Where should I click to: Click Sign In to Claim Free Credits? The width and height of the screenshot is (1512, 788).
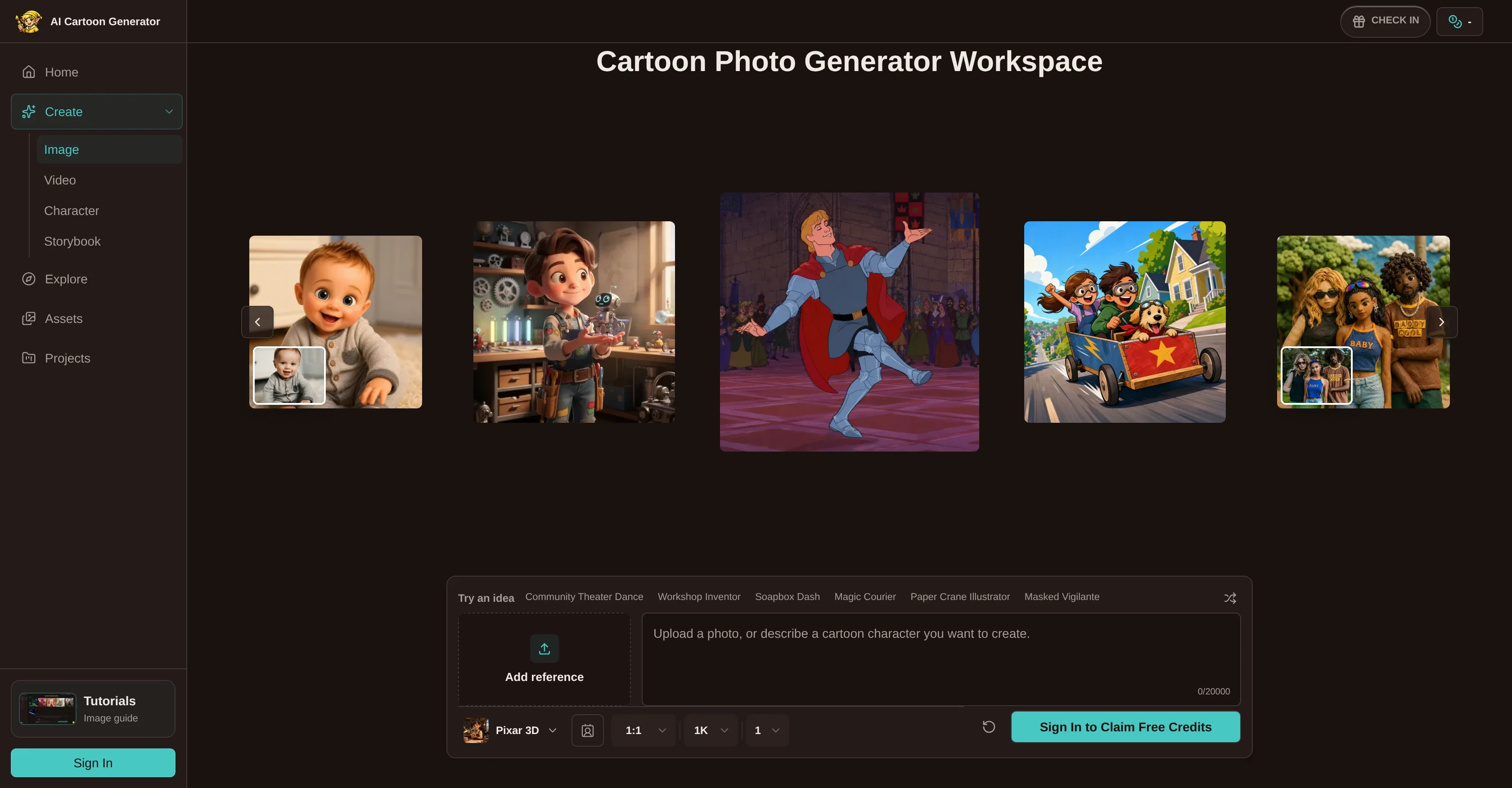coord(1125,727)
